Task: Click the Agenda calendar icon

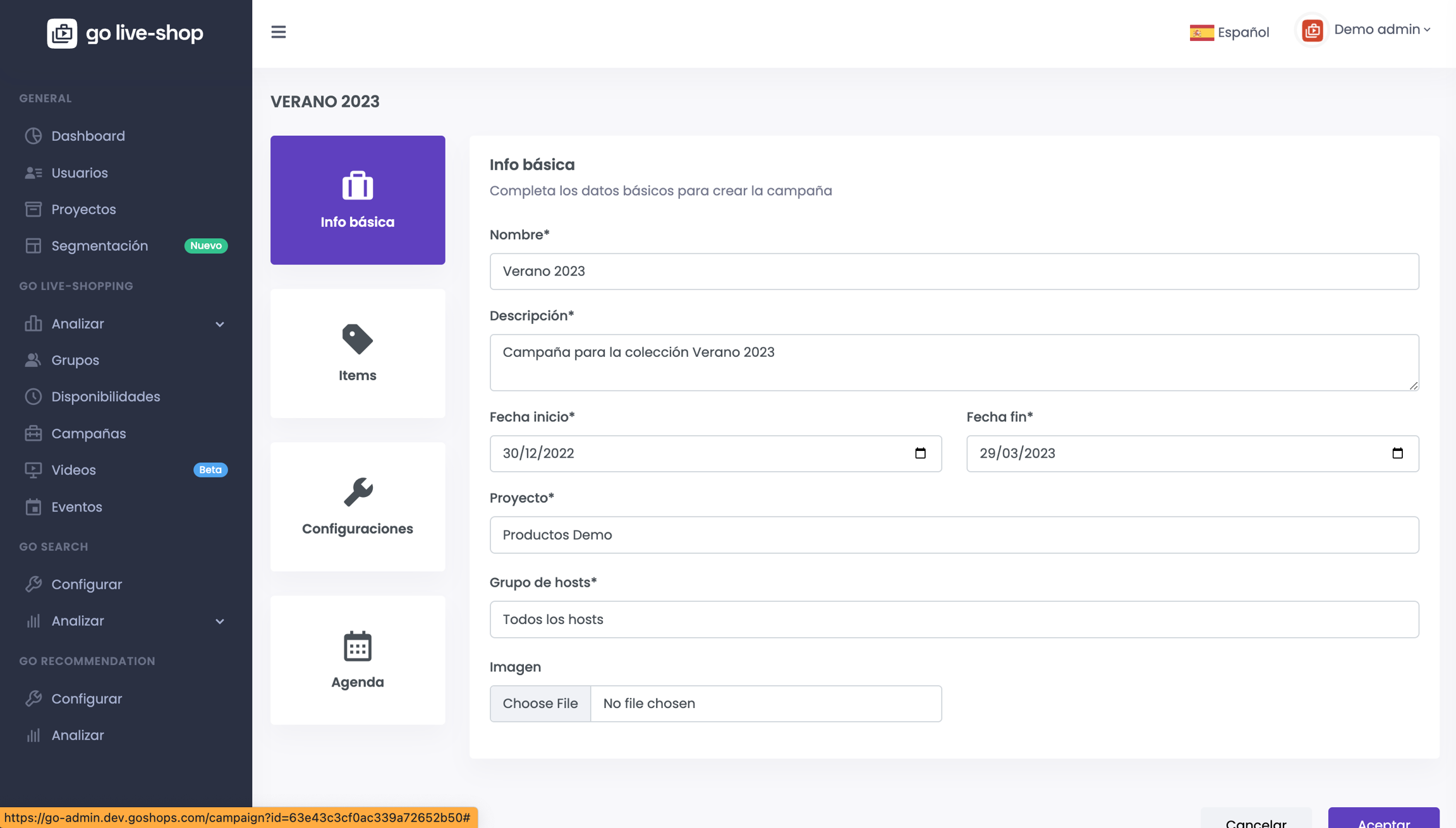Action: tap(357, 646)
